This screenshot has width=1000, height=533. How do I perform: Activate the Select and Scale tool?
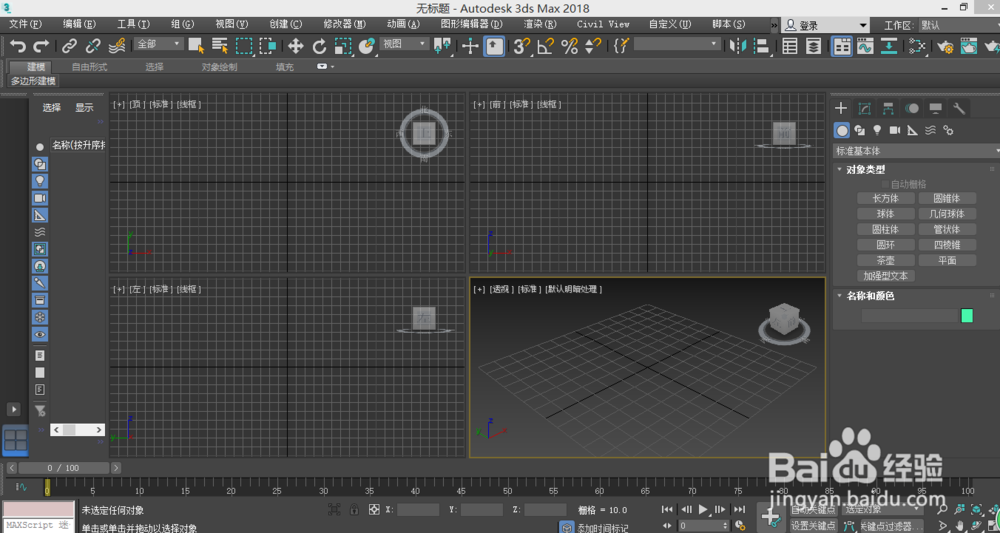(x=343, y=46)
